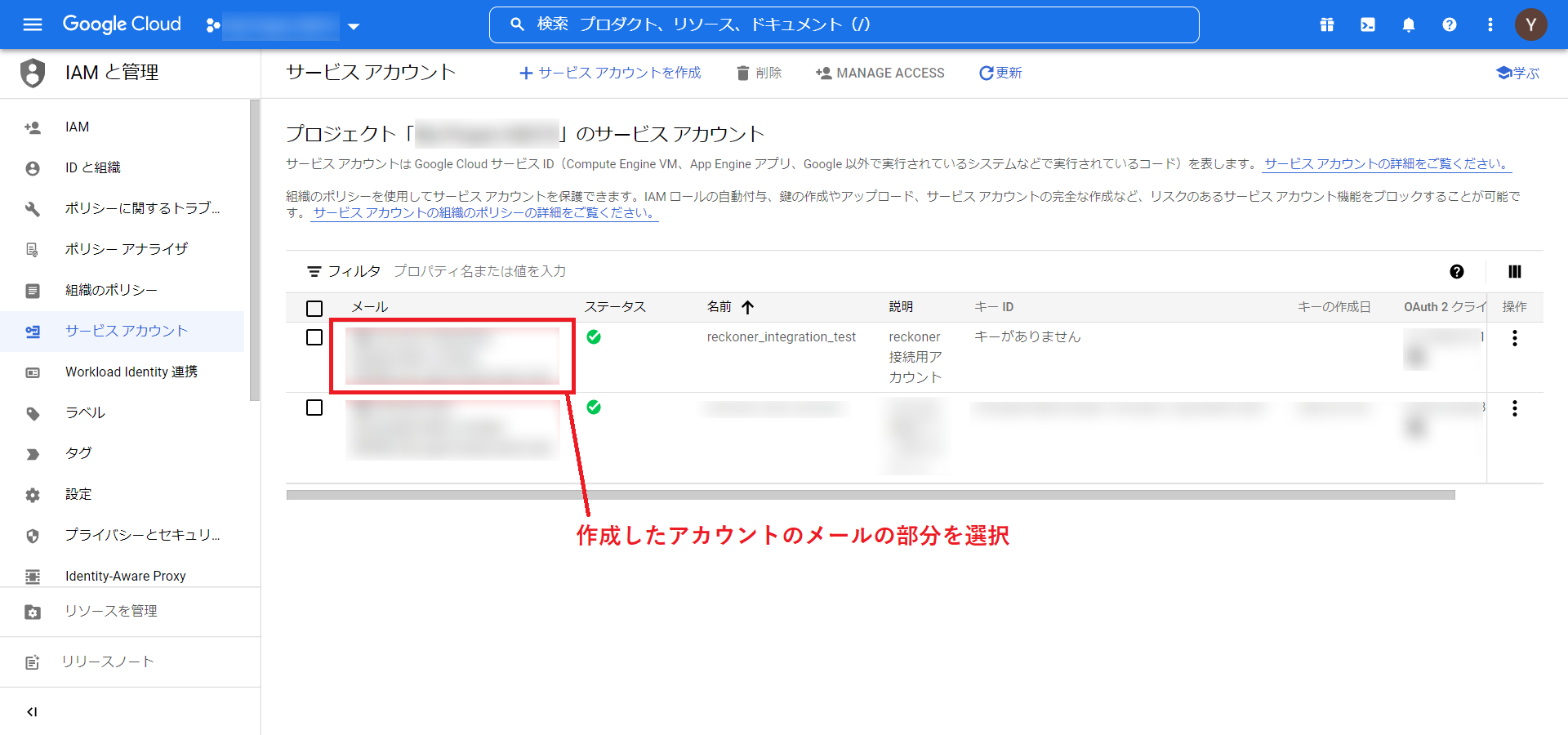Click the 削除 trash icon

coord(742,73)
